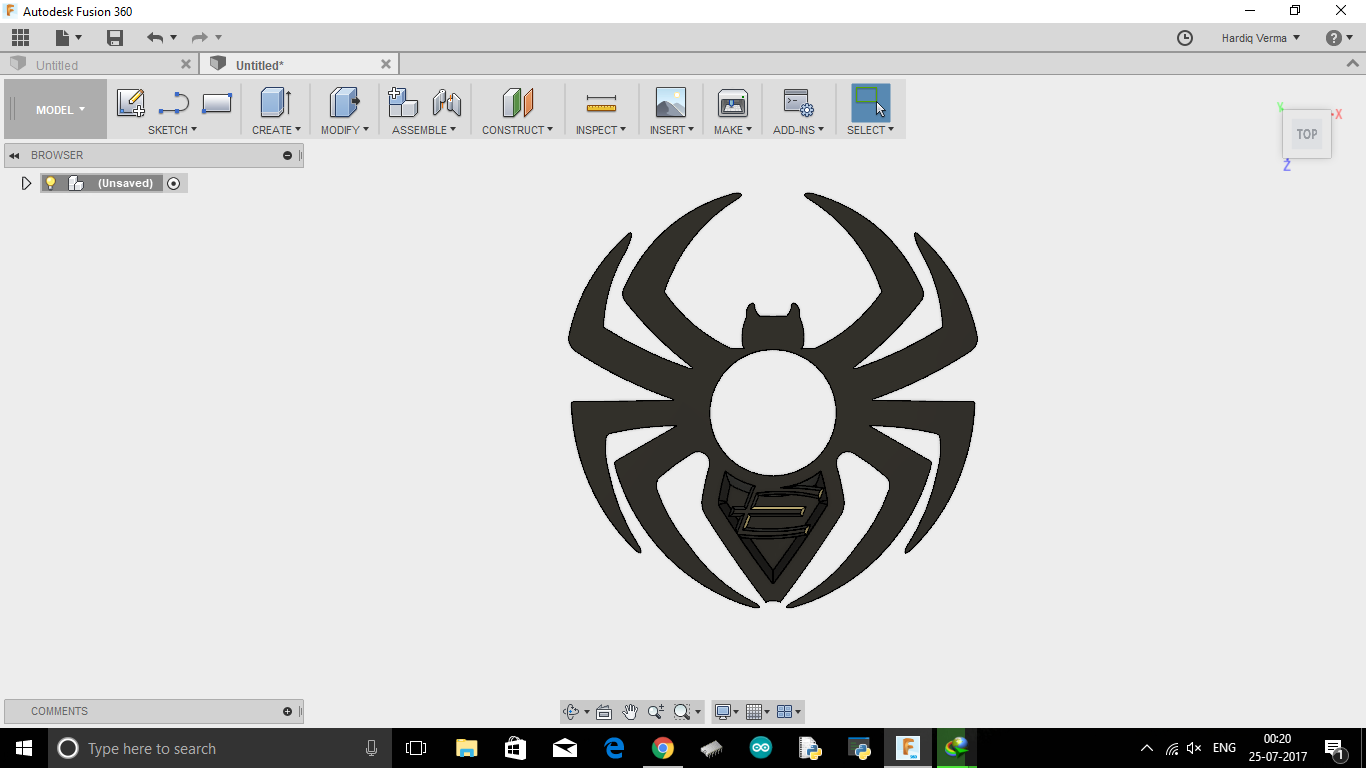The height and width of the screenshot is (768, 1366).
Task: Open the CONSTRUCT dropdown menu
Action: (517, 130)
